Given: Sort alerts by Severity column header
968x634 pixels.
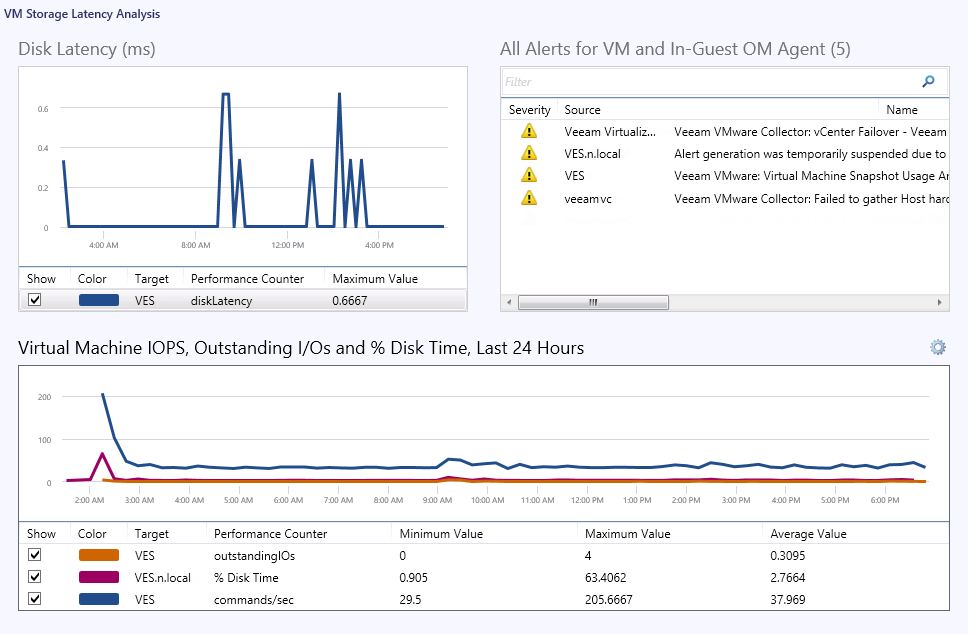Looking at the screenshot, I should pos(529,110).
